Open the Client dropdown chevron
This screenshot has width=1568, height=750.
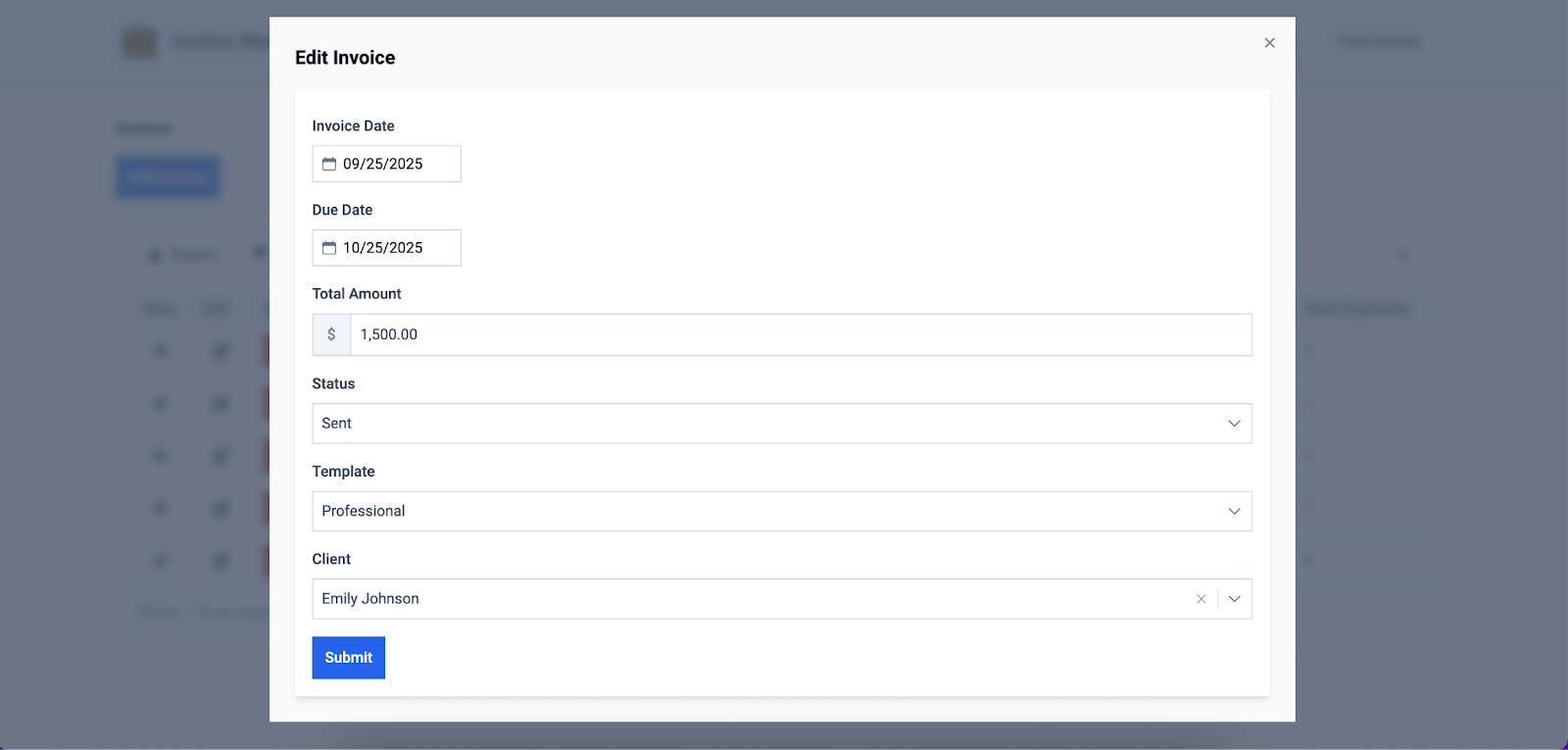tap(1234, 599)
